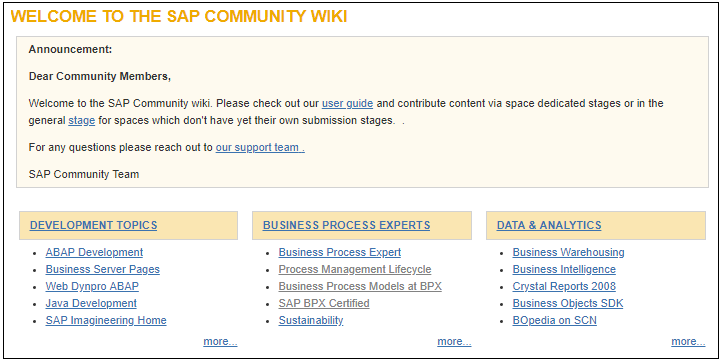Image resolution: width=722 pixels, height=360 pixels.
Task: Contact our support team link
Action: pyautogui.click(x=260, y=148)
